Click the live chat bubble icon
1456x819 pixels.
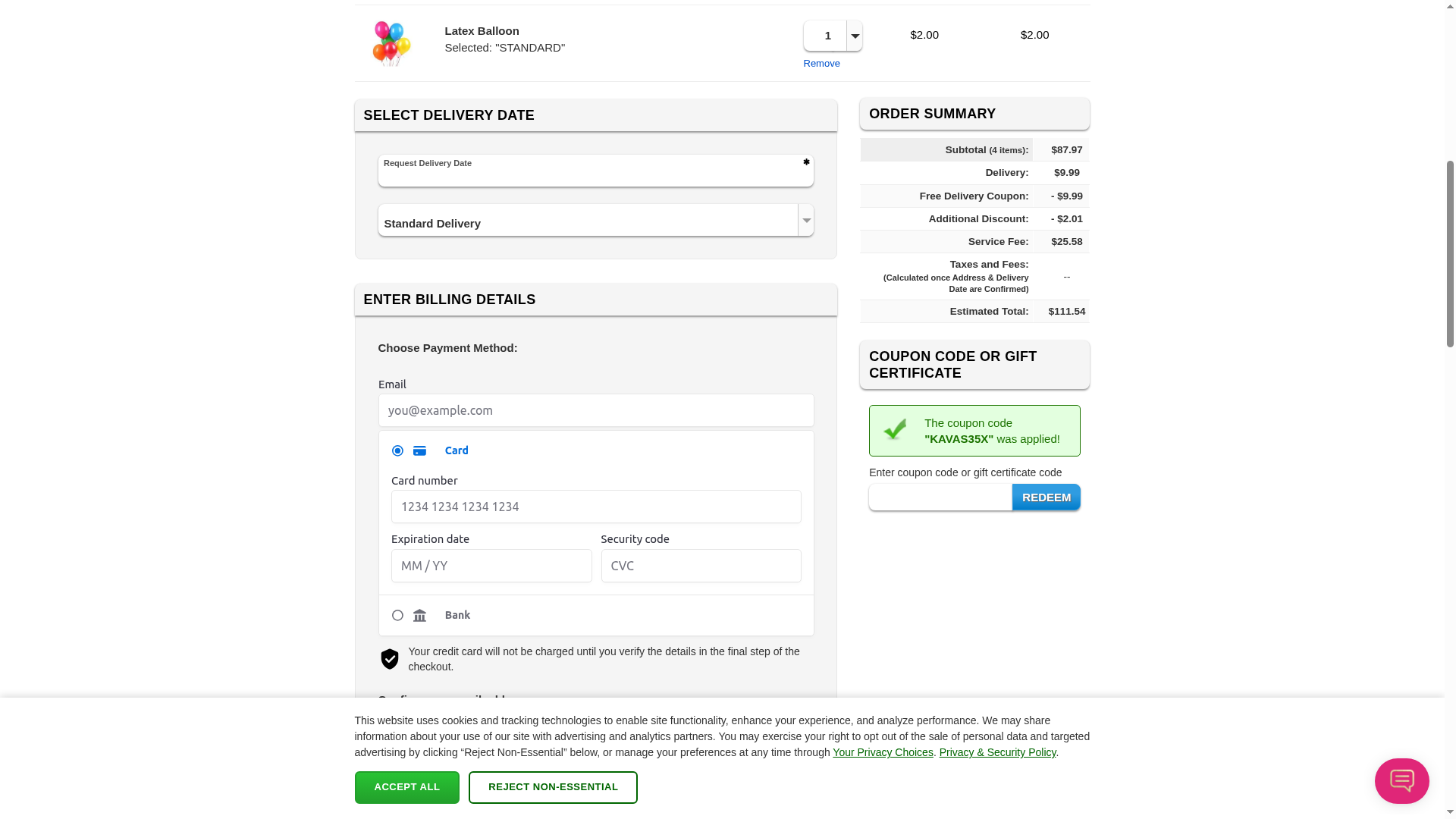click(x=1401, y=780)
